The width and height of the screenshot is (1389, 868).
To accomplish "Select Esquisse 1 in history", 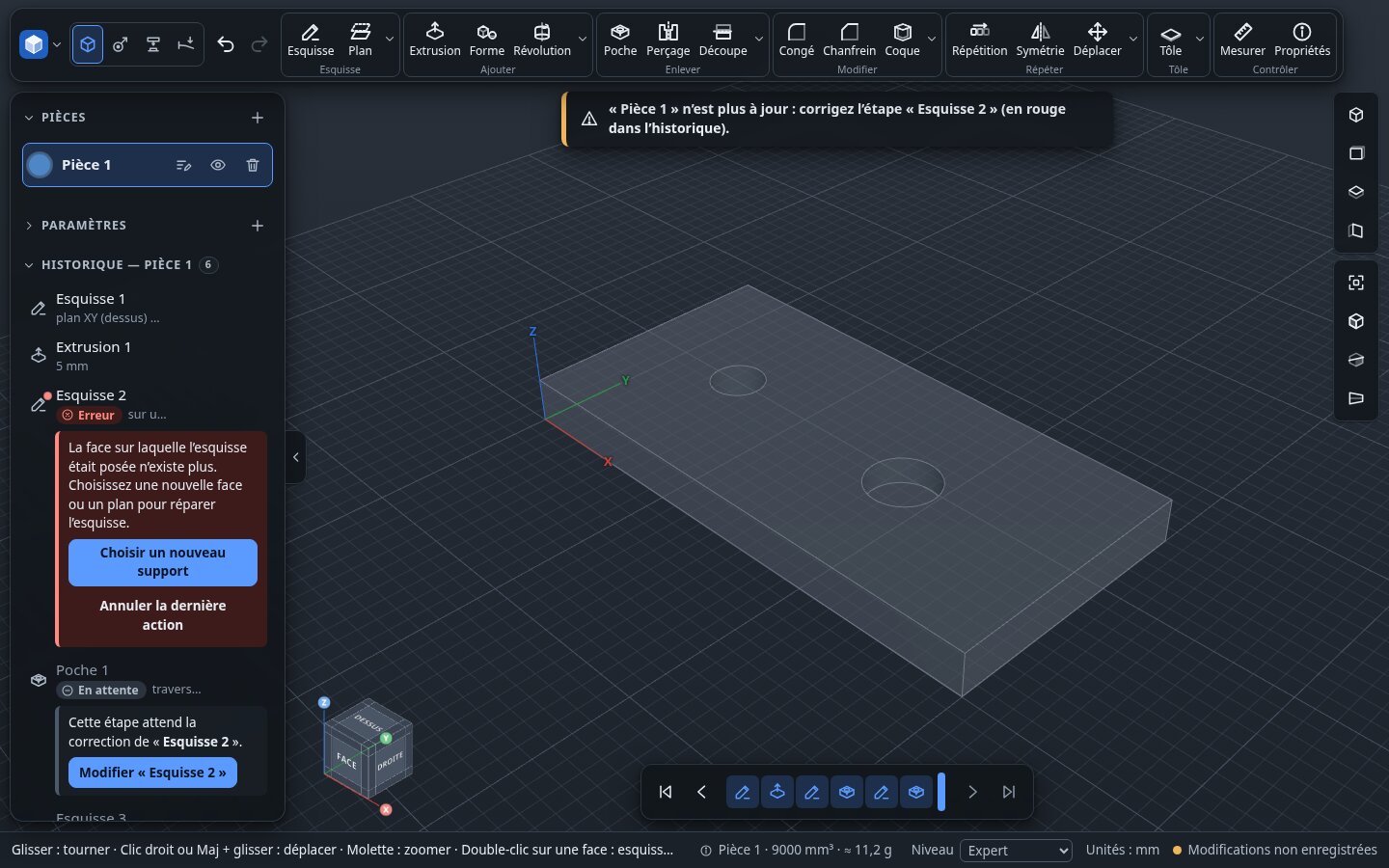I will coord(147,308).
